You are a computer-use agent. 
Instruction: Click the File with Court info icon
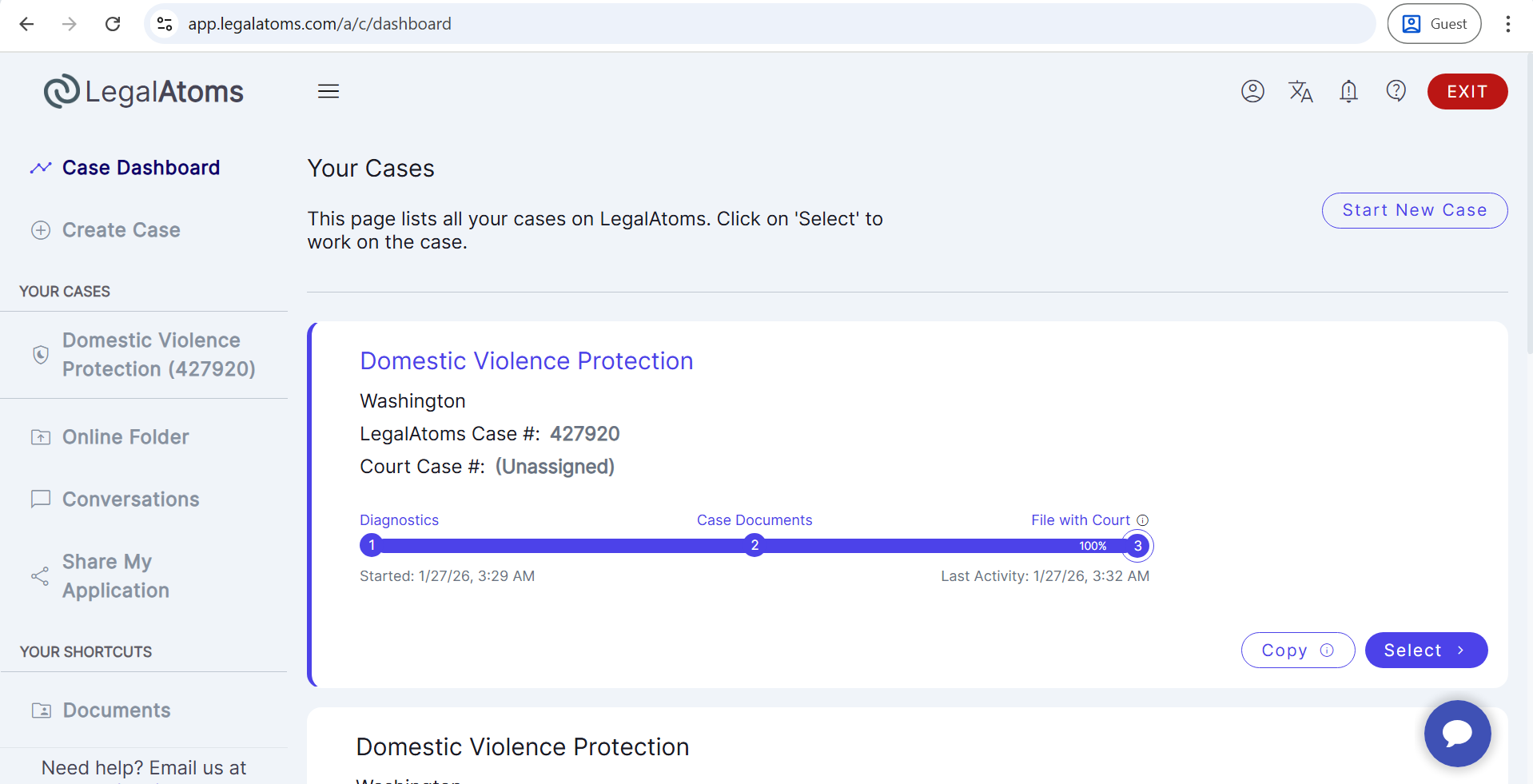point(1143,520)
